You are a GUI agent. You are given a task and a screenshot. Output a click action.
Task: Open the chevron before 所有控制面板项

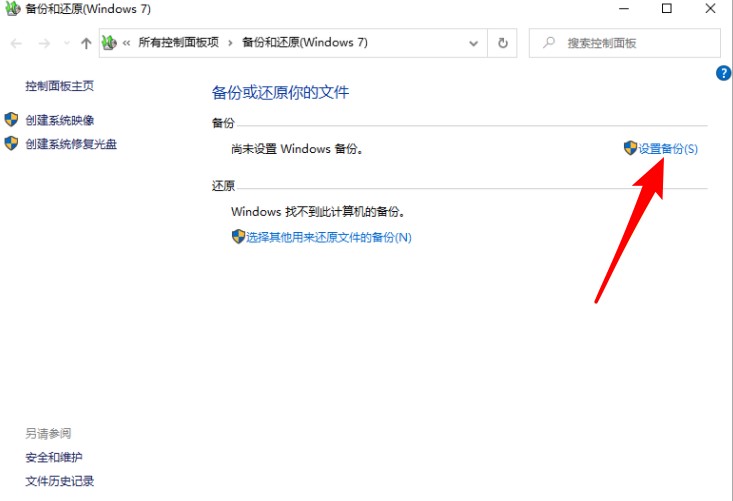[x=126, y=43]
